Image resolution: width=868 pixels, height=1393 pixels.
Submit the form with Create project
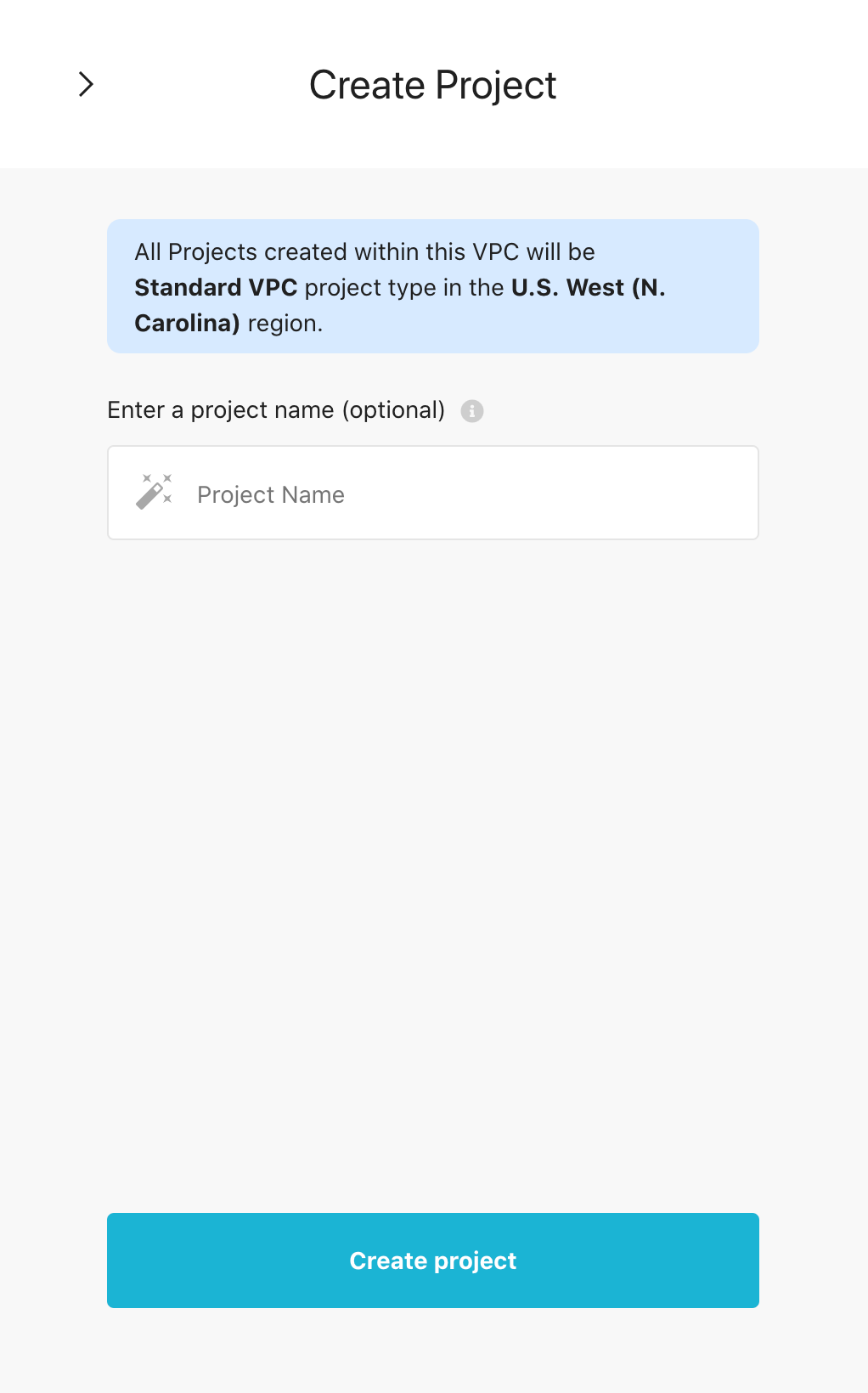pyautogui.click(x=433, y=1260)
